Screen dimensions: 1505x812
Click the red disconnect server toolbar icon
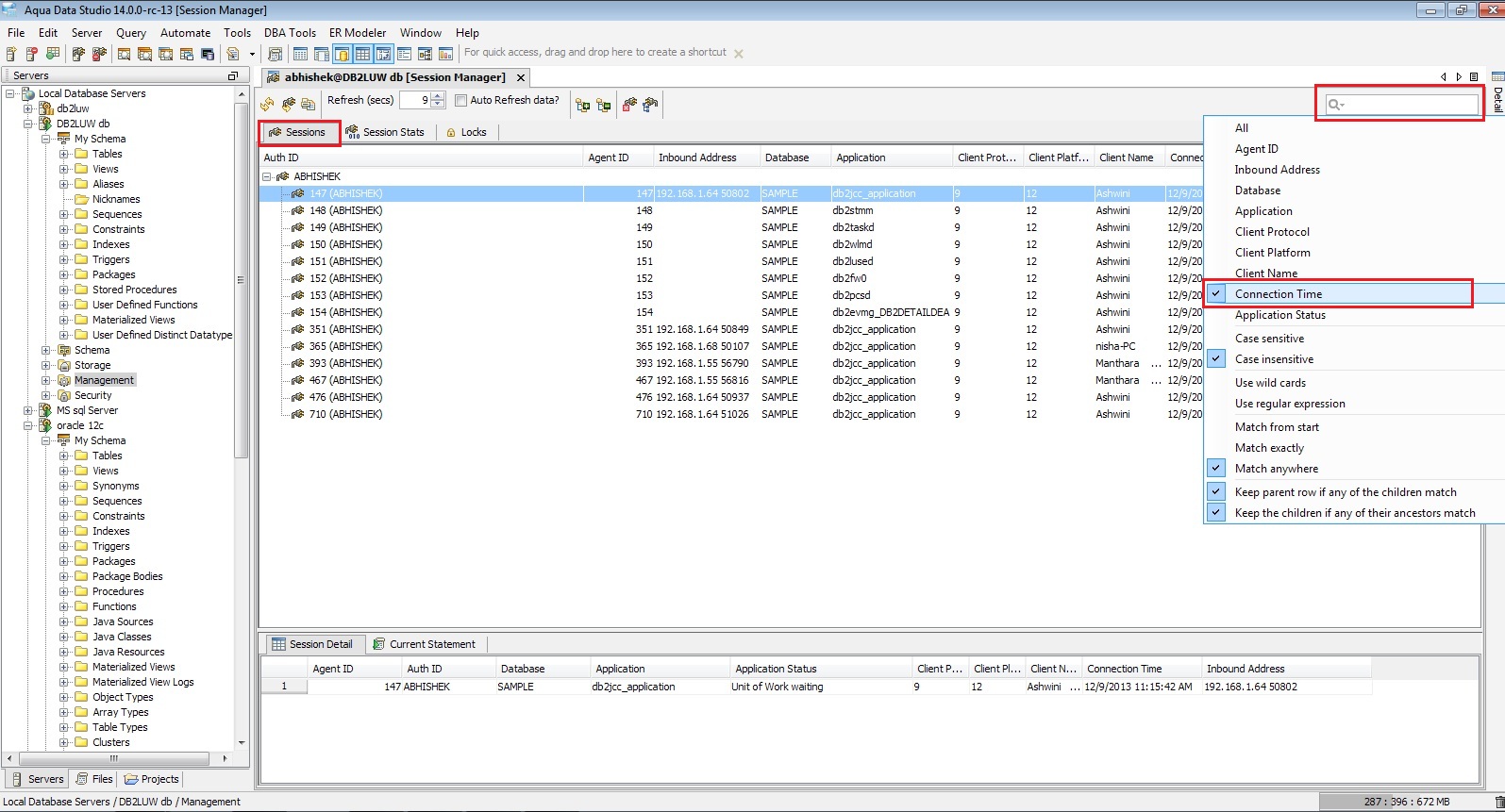[x=99, y=54]
